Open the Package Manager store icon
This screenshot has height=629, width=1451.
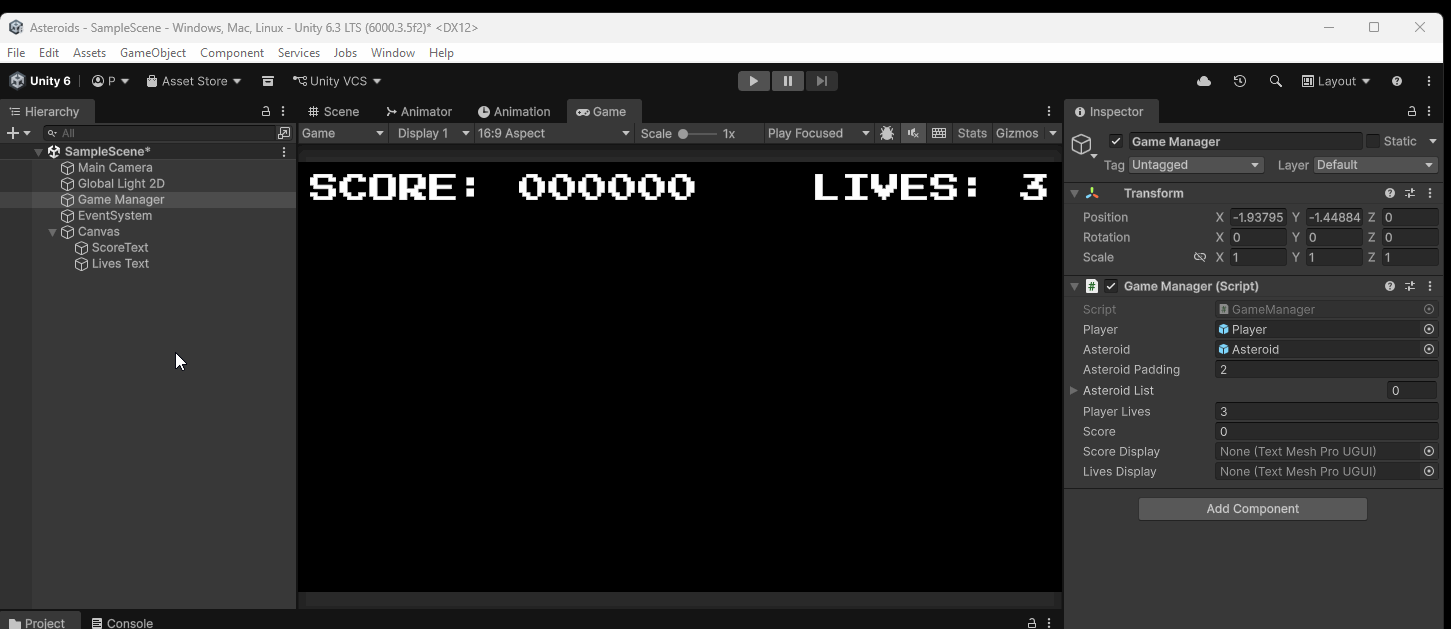point(268,81)
